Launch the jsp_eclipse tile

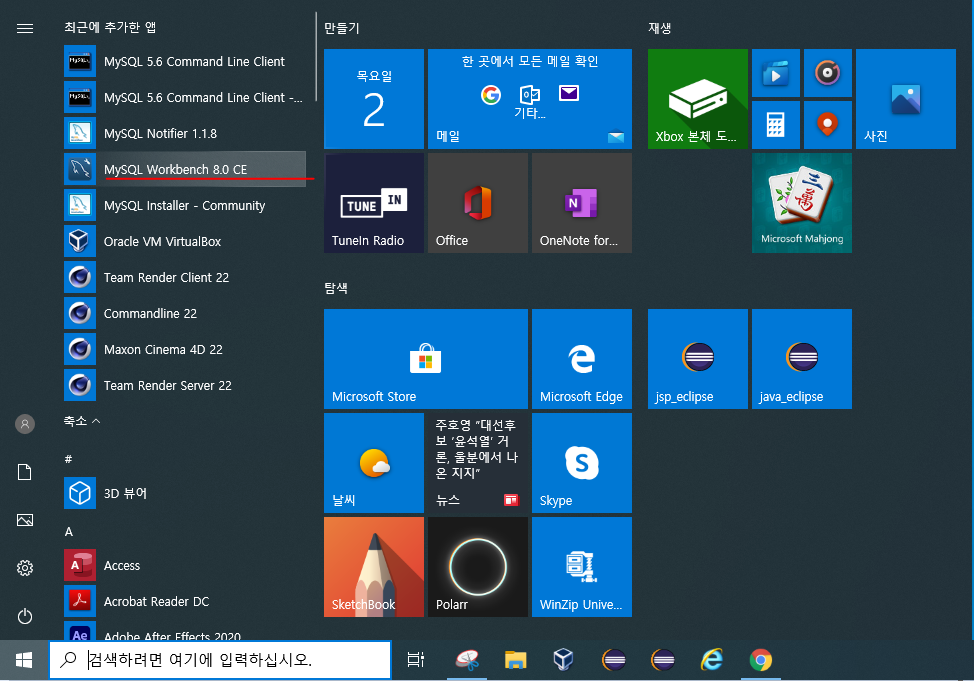[x=698, y=359]
